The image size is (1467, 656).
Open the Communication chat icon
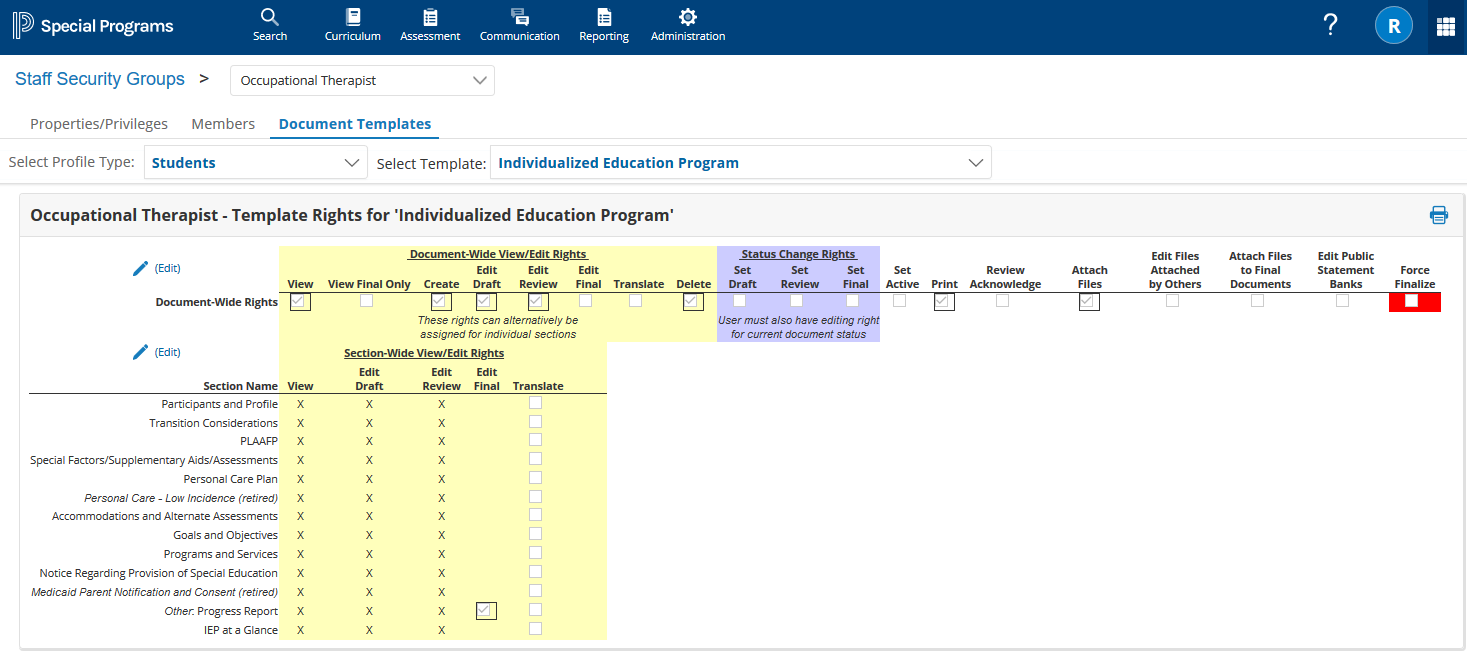519,18
